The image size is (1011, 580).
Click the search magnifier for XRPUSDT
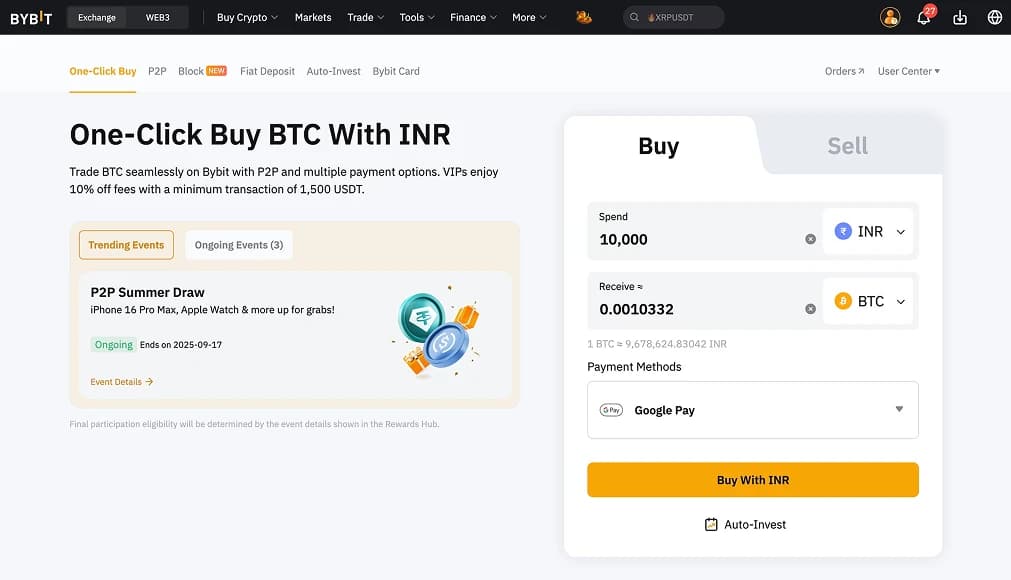pos(634,17)
